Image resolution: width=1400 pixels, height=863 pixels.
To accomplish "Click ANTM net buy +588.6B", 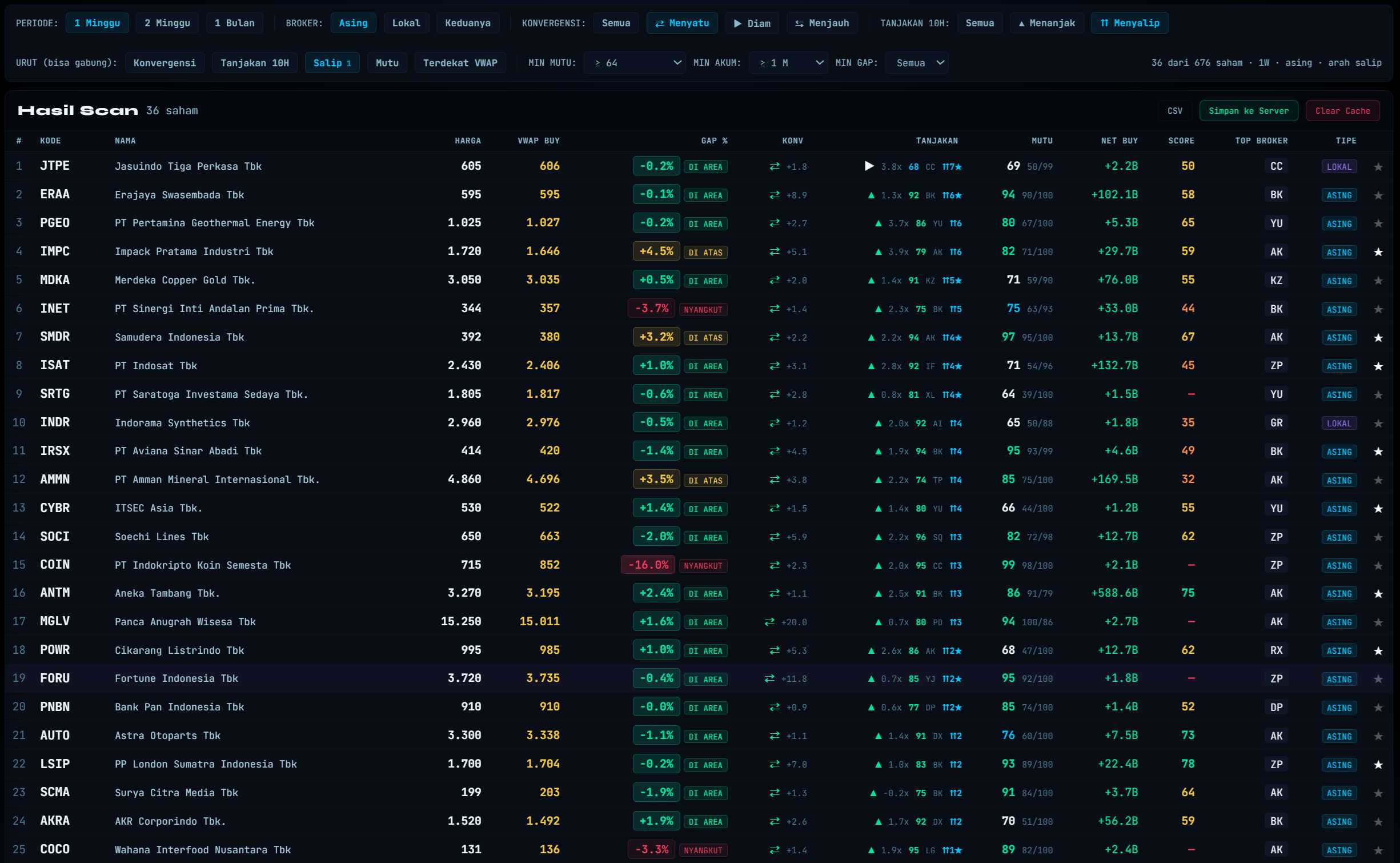I will coord(1114,593).
